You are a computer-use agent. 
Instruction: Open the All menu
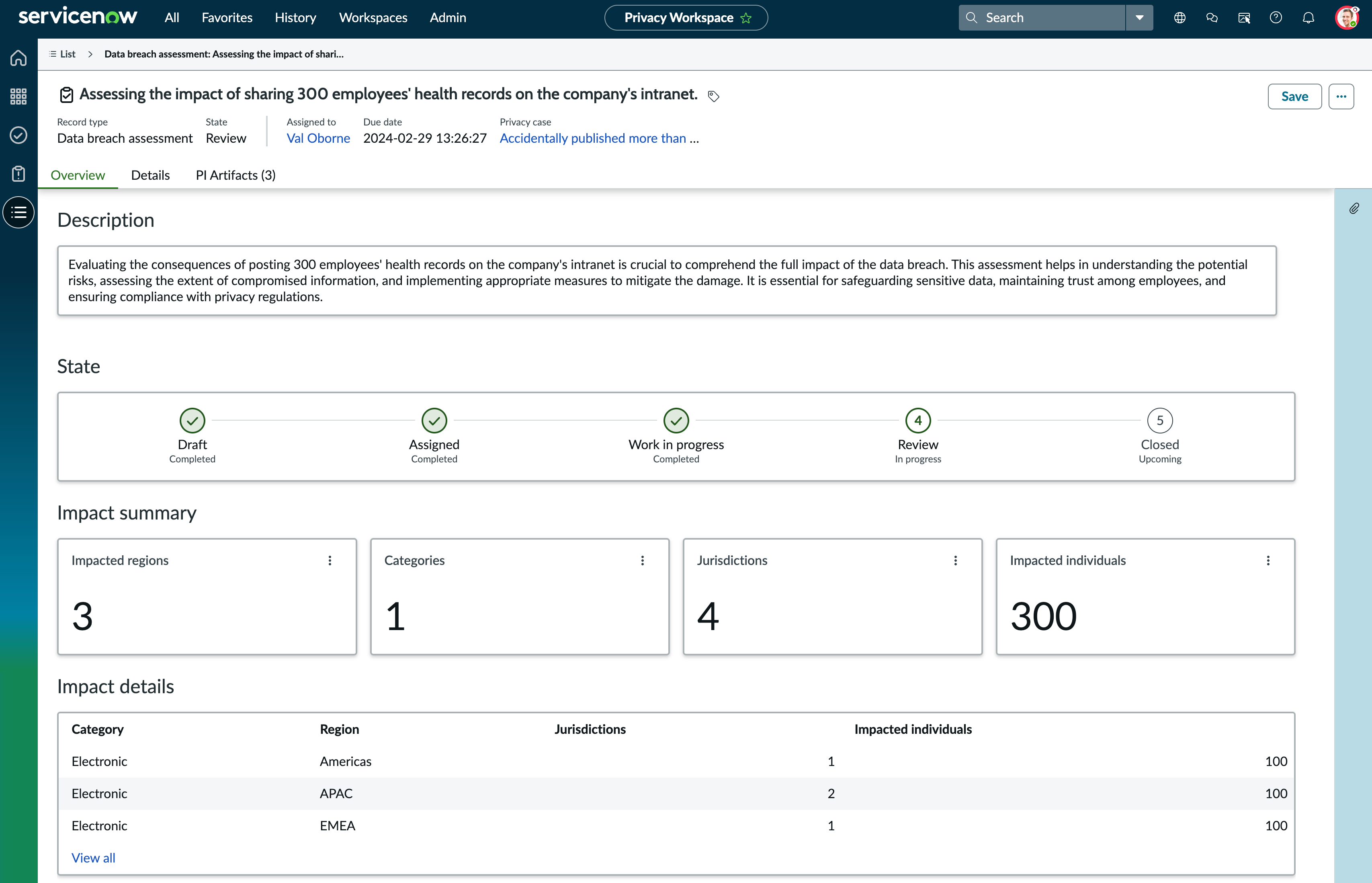click(172, 18)
